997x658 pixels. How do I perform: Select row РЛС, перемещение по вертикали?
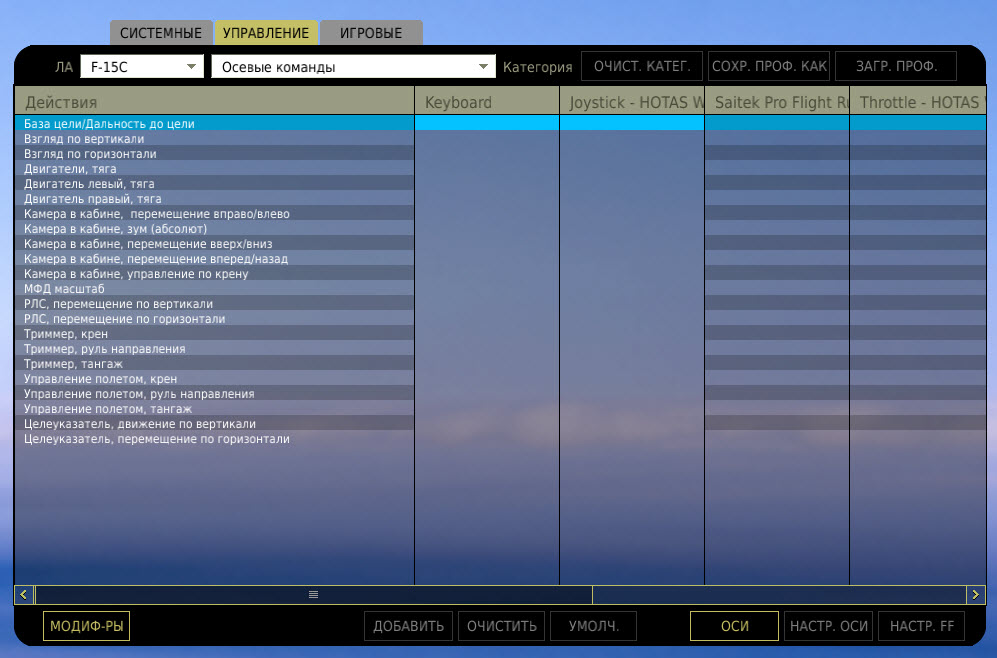(x=214, y=303)
